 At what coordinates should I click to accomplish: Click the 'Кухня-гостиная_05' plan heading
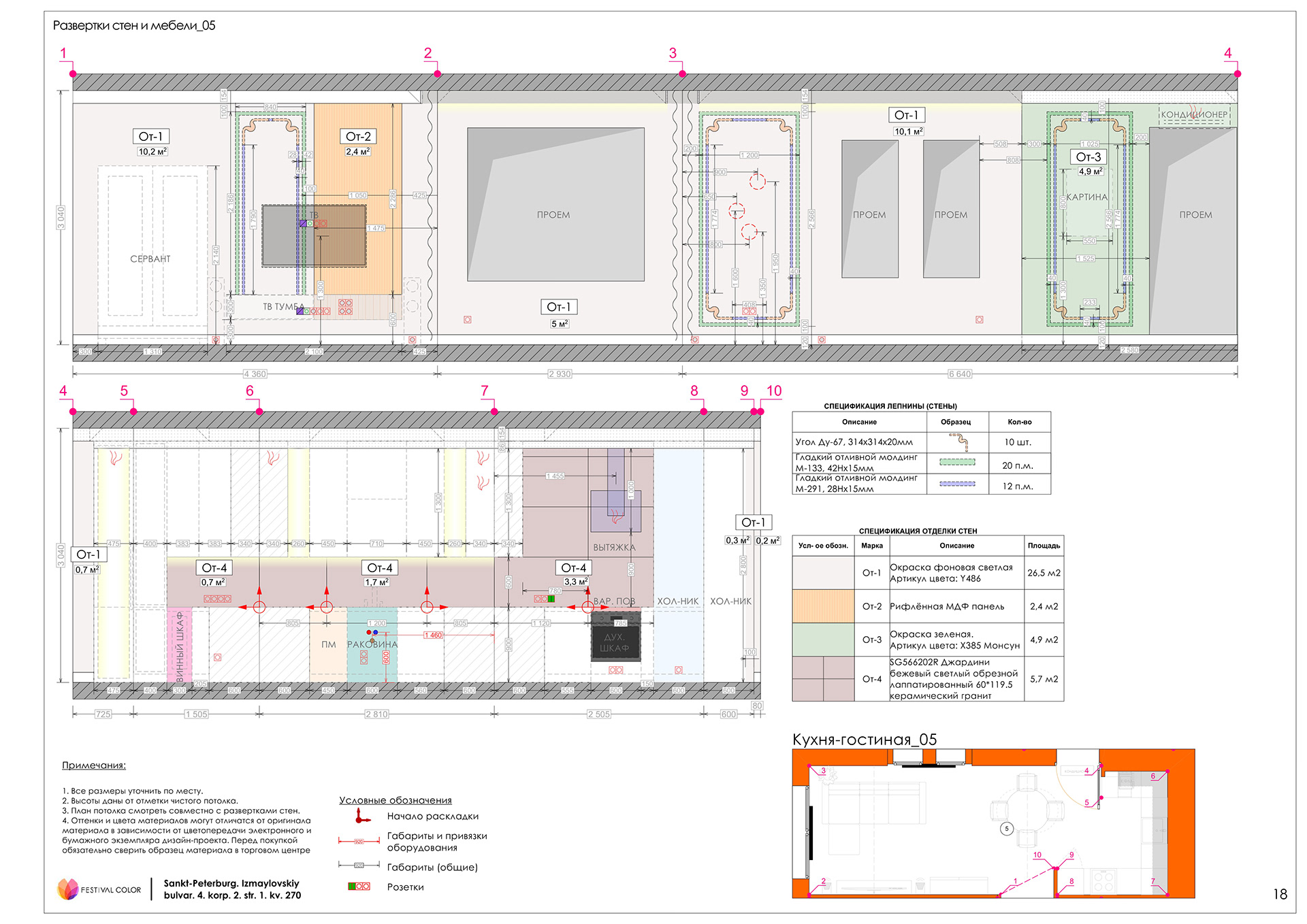point(865,740)
